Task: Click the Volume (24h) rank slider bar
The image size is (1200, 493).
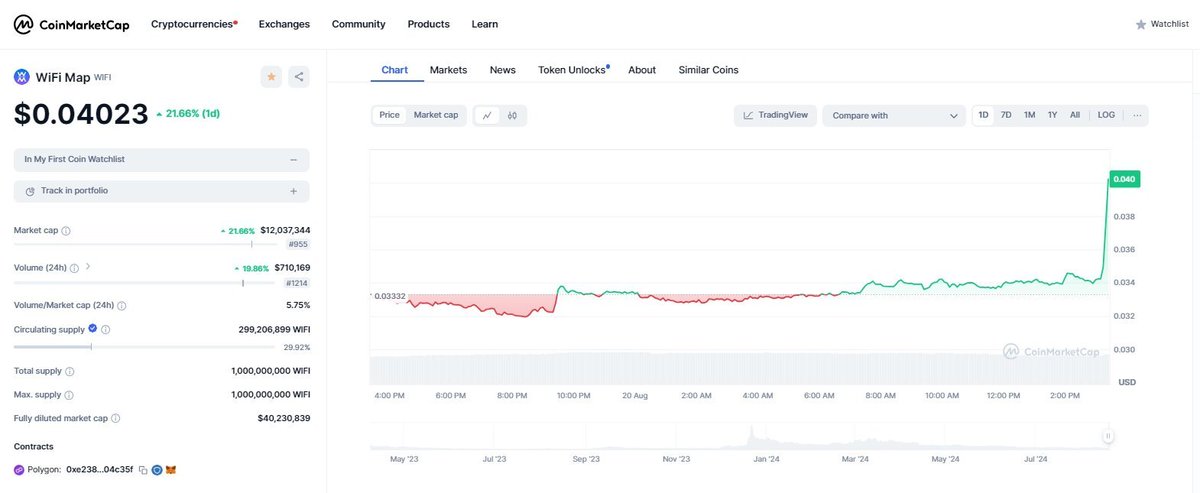Action: pos(146,282)
